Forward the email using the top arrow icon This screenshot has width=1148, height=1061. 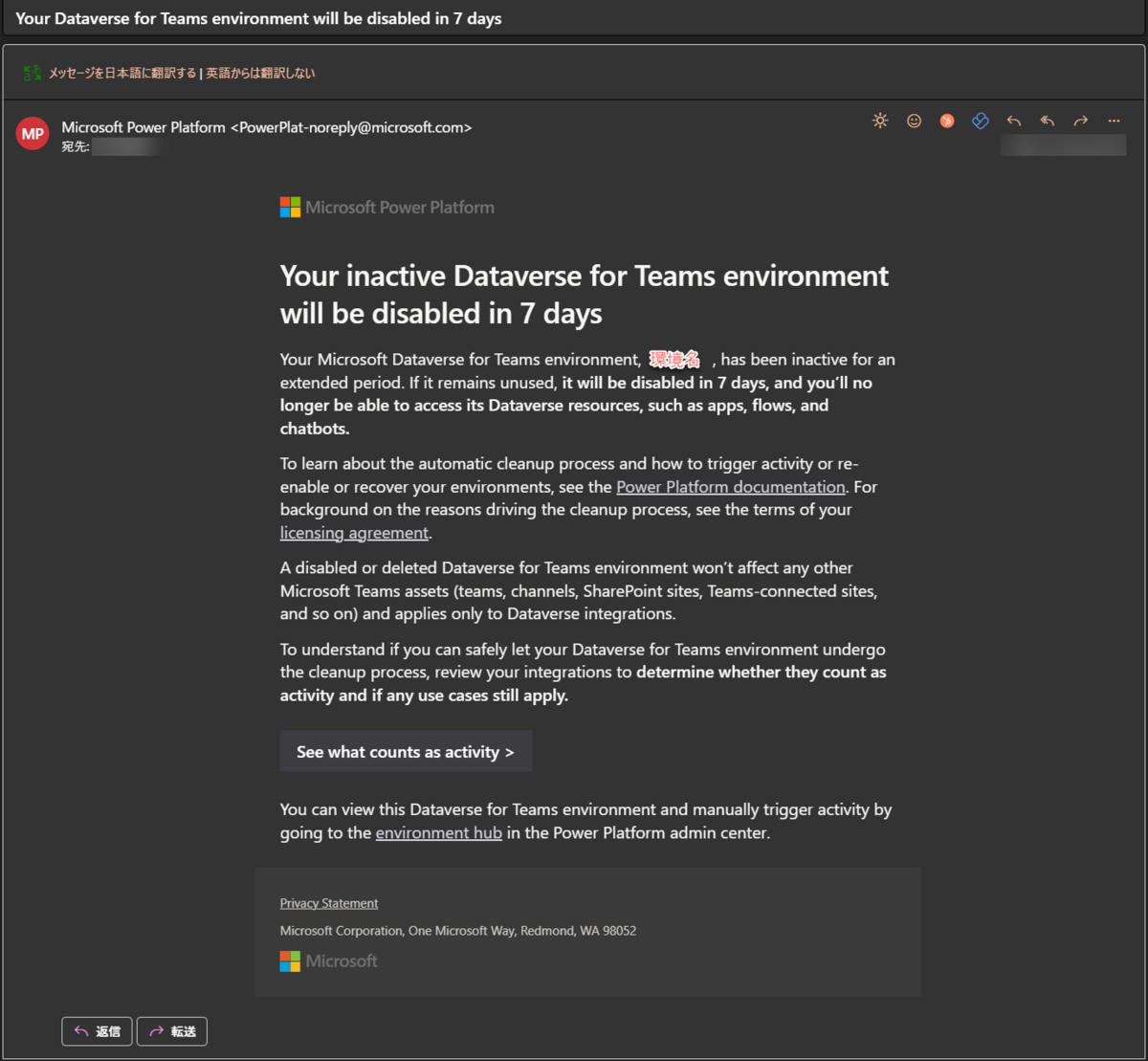point(1081,121)
